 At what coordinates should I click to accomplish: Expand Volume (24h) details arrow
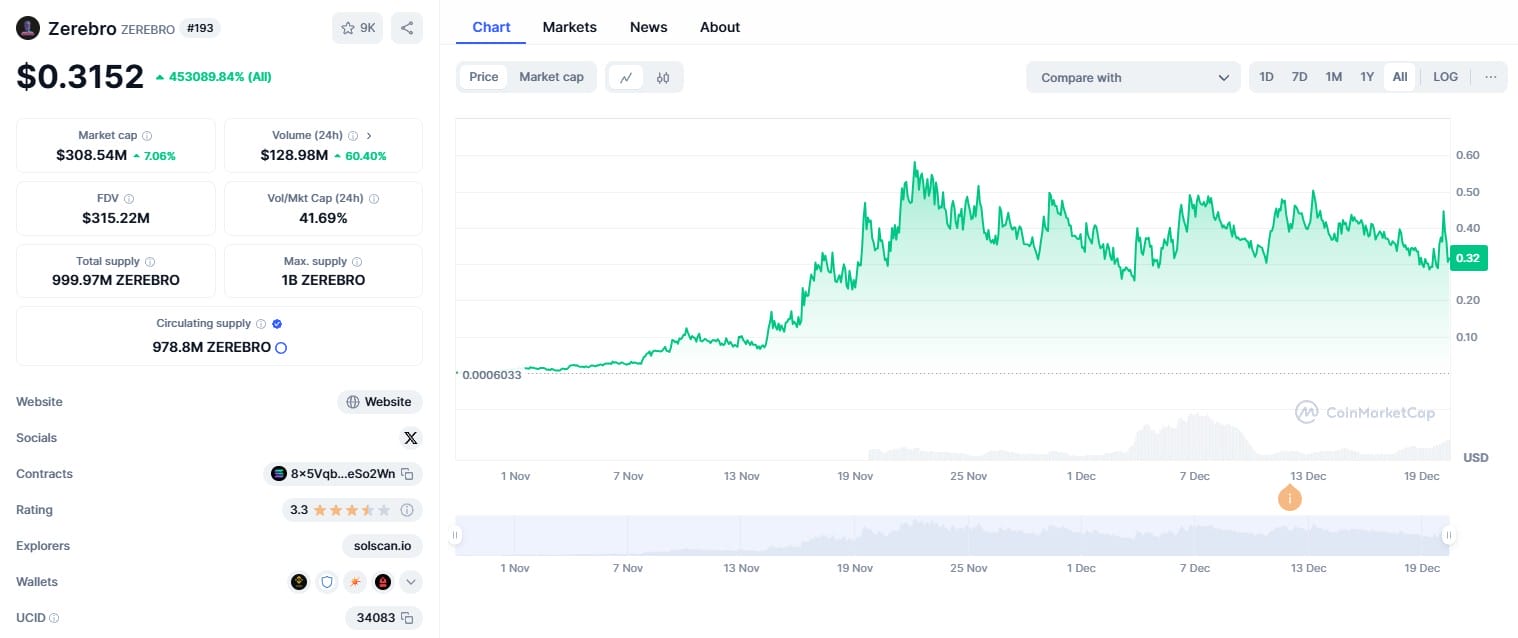click(369, 135)
